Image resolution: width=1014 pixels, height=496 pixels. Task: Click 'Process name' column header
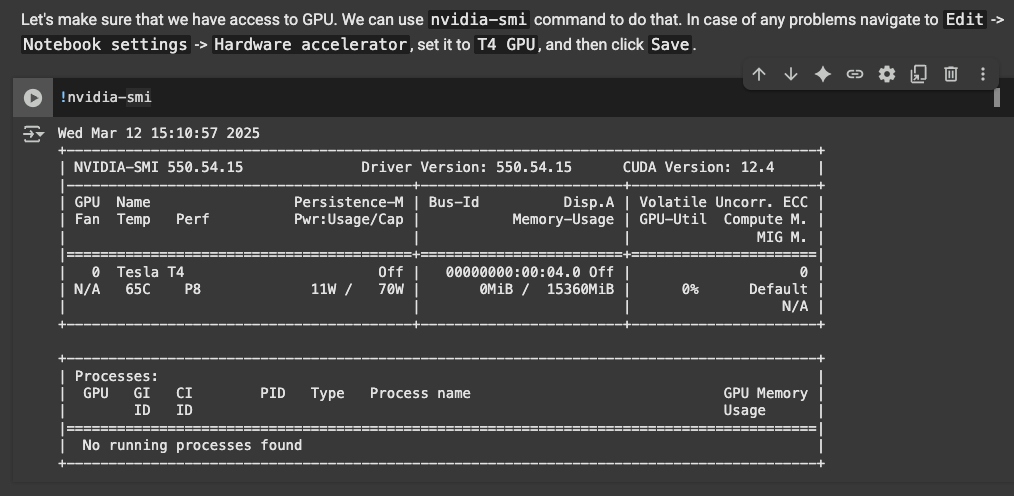tap(420, 393)
